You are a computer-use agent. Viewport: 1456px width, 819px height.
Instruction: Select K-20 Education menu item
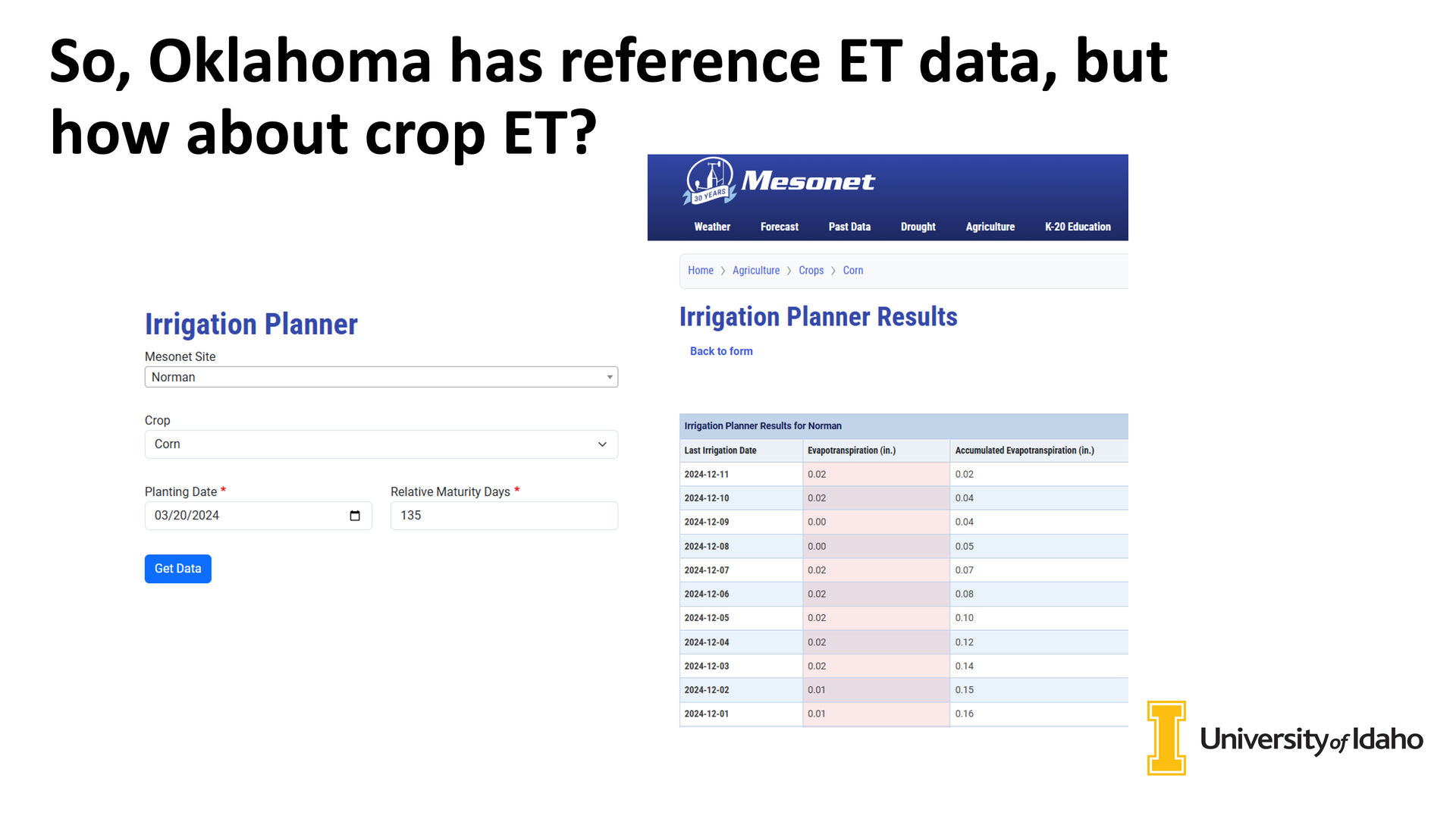(1077, 227)
